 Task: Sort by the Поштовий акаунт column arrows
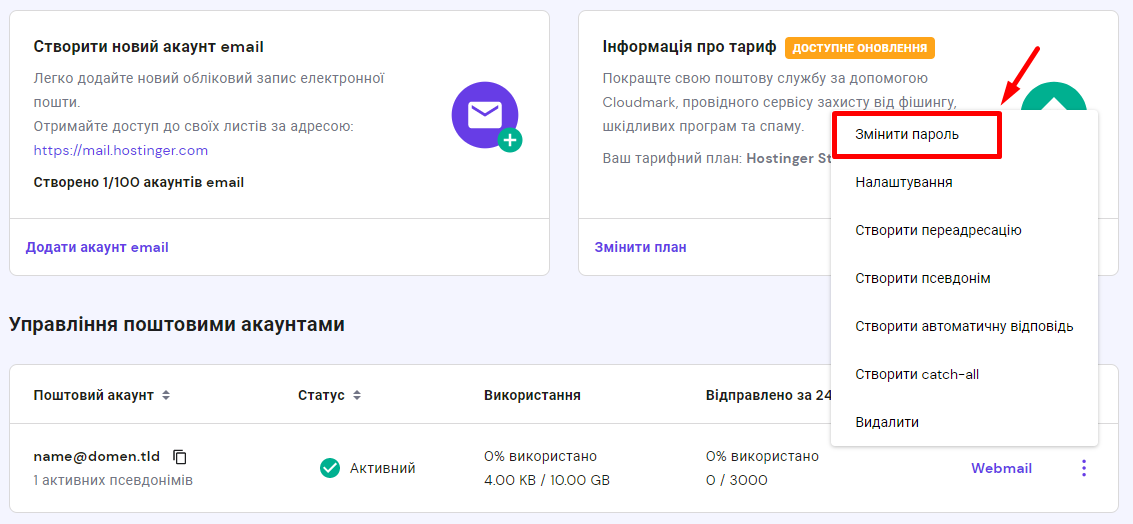166,395
